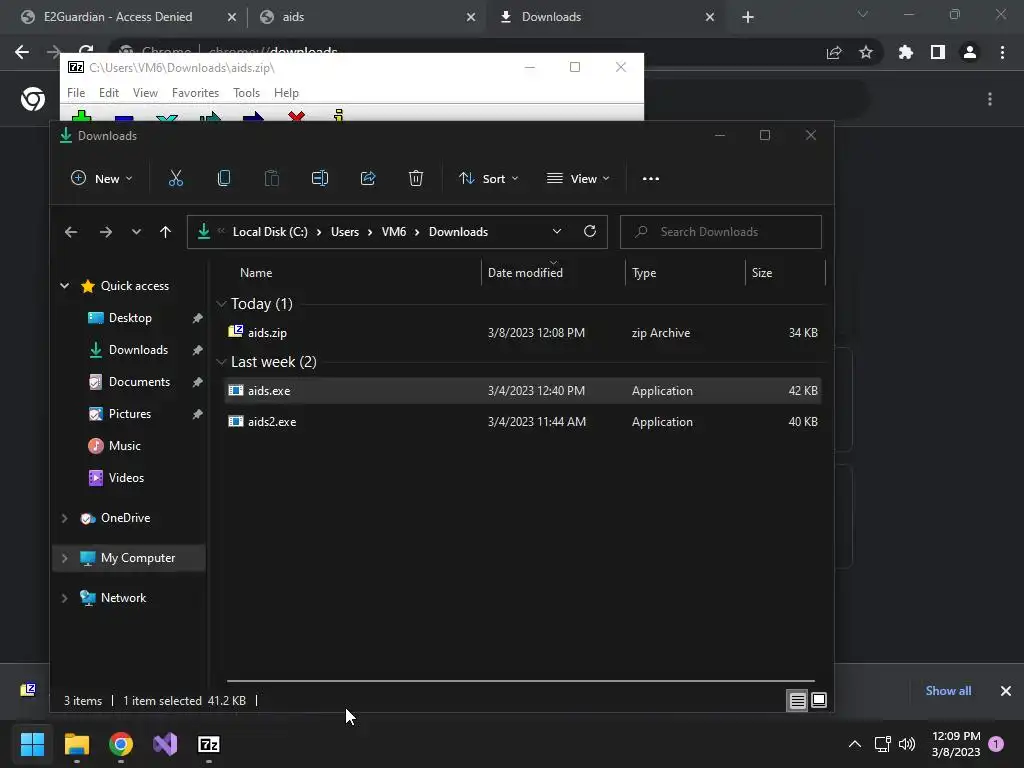This screenshot has height=768, width=1024.
Task: Open a new Chrome tab
Action: tap(748, 17)
